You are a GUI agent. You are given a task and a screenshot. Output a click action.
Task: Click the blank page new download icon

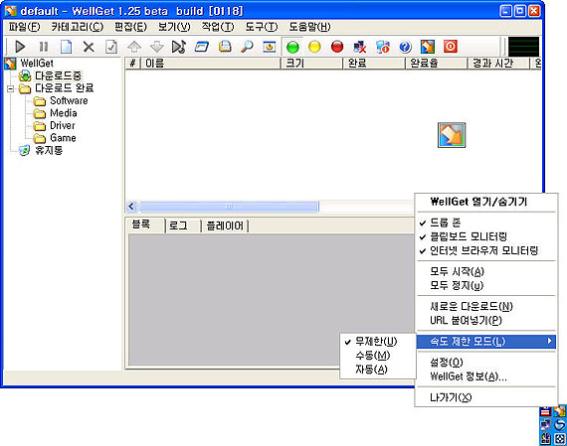(x=66, y=47)
